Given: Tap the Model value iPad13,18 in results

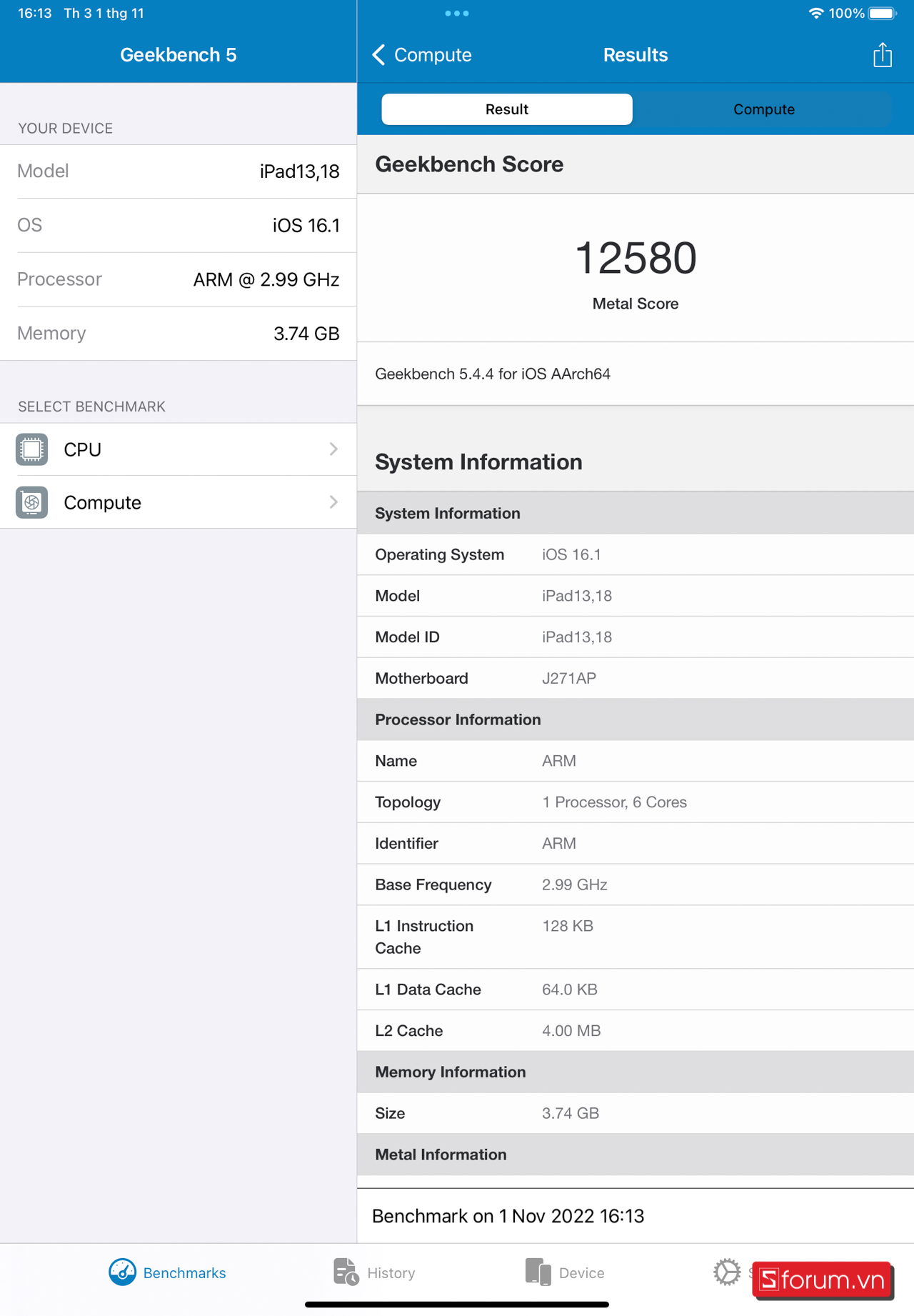Looking at the screenshot, I should pyautogui.click(x=577, y=597).
